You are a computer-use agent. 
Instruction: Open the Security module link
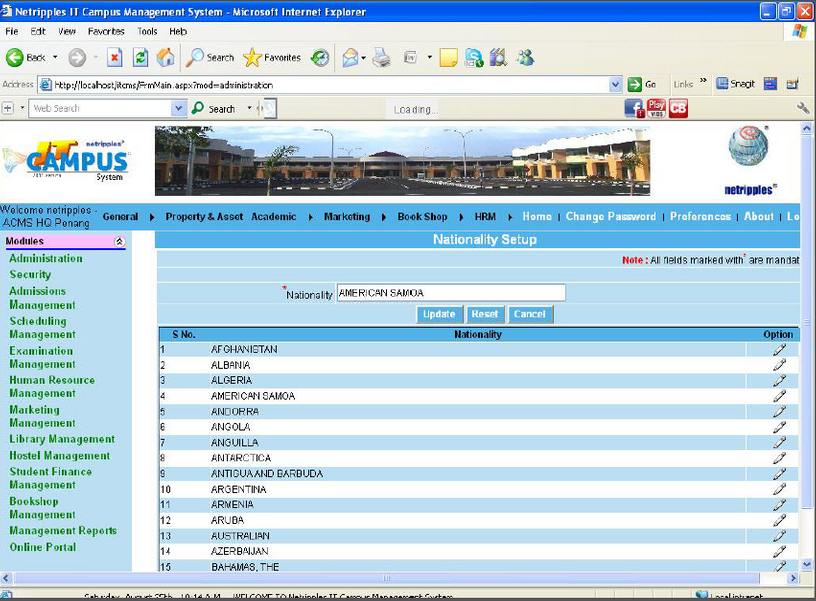coord(30,274)
